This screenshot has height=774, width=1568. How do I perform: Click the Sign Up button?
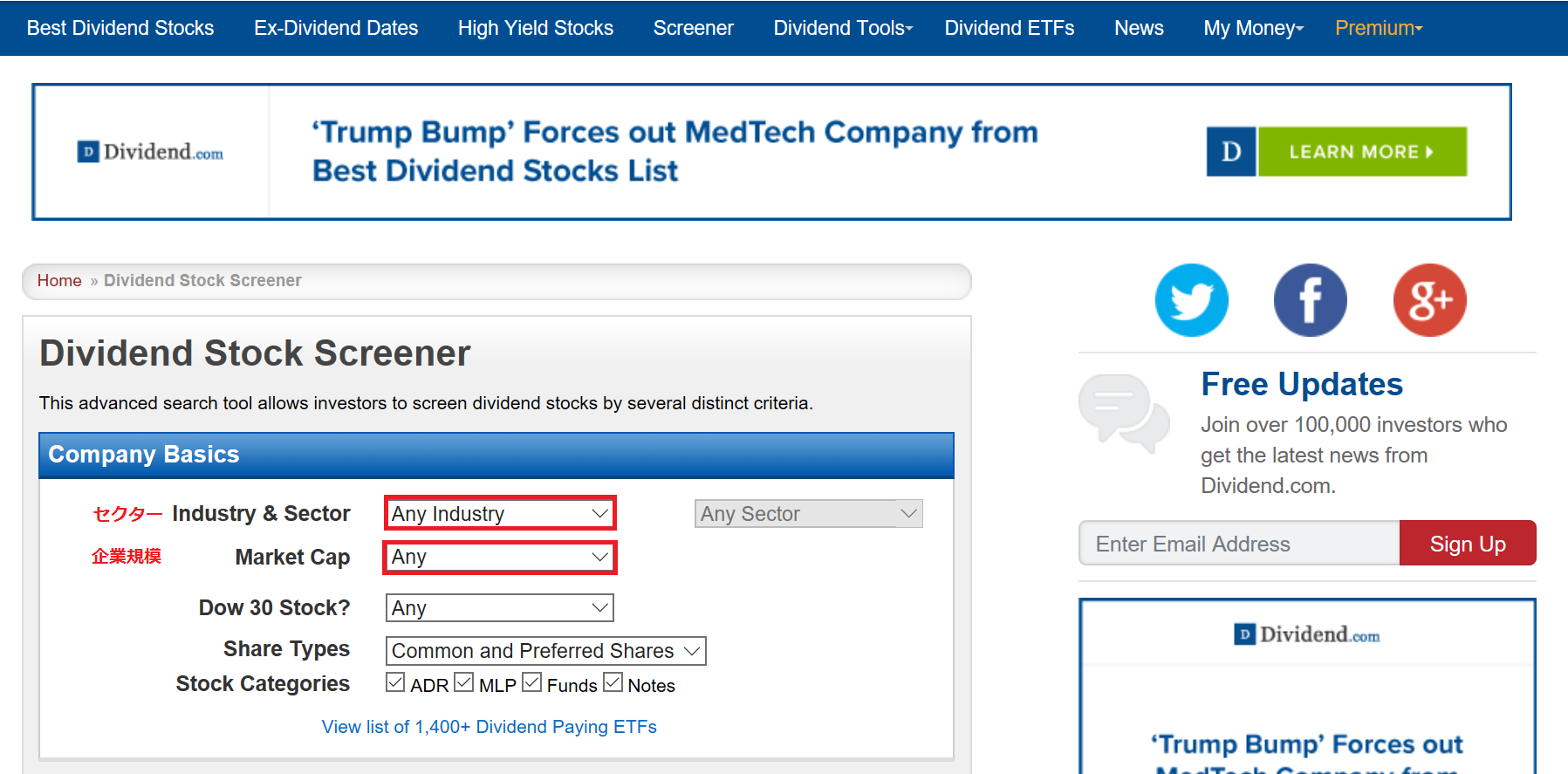pos(1468,544)
